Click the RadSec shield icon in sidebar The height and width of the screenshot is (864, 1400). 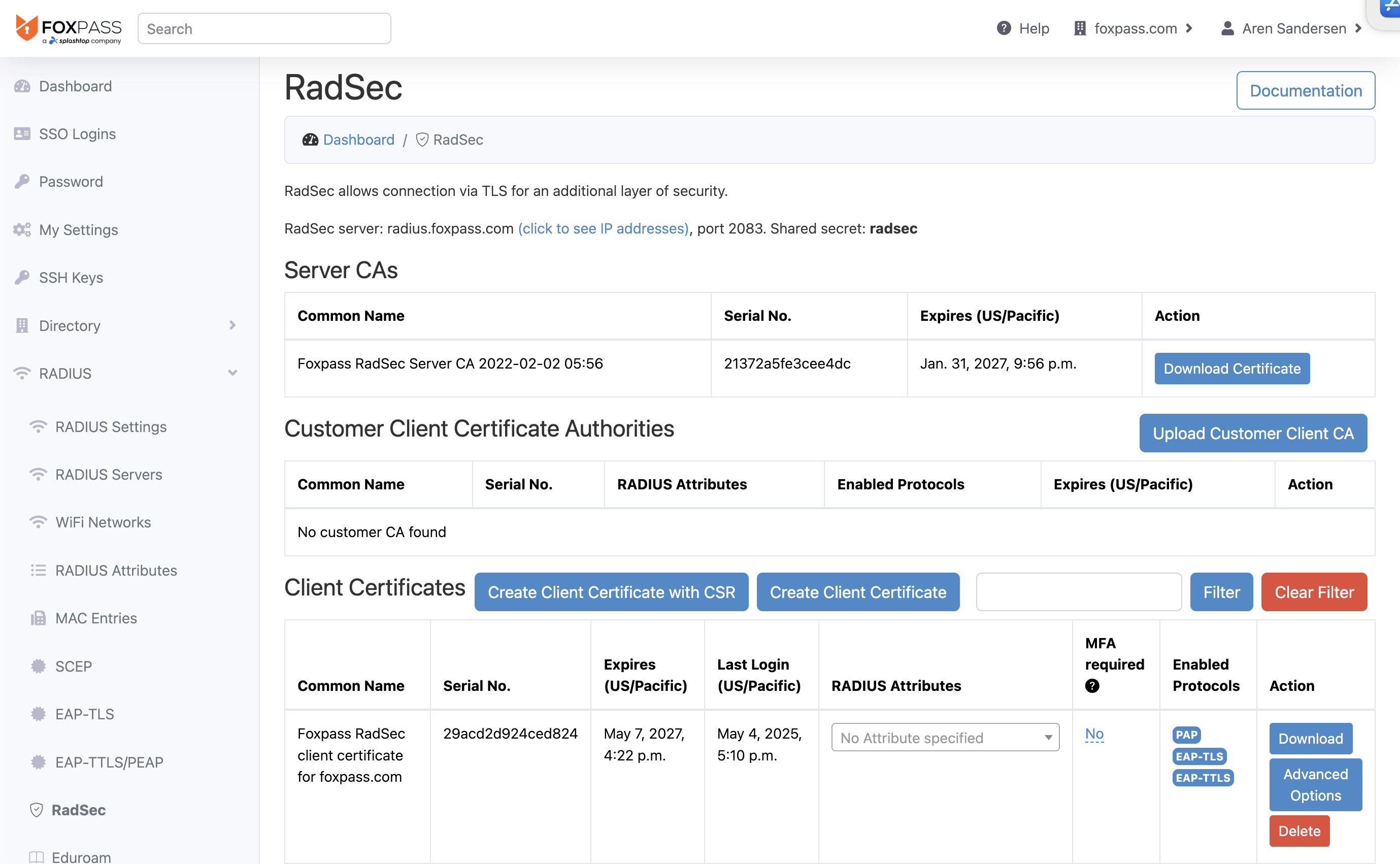coord(37,810)
